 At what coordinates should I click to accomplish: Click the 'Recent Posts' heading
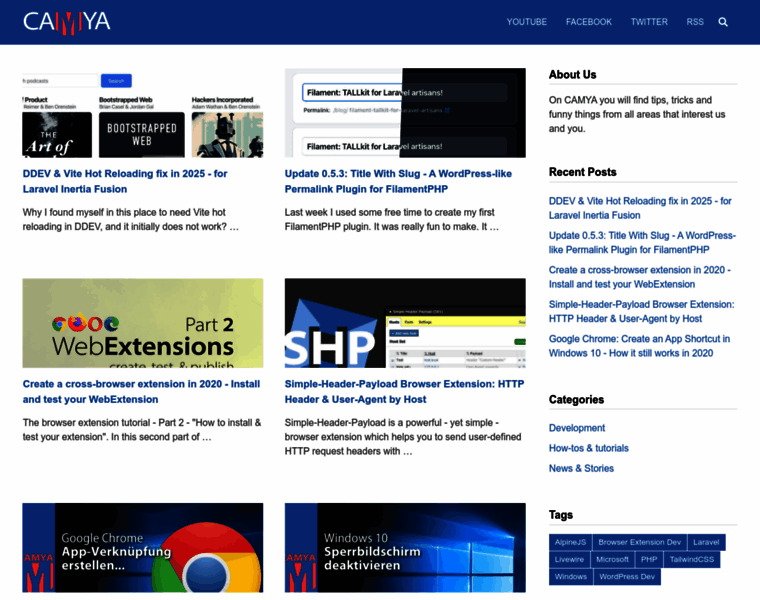tap(583, 172)
